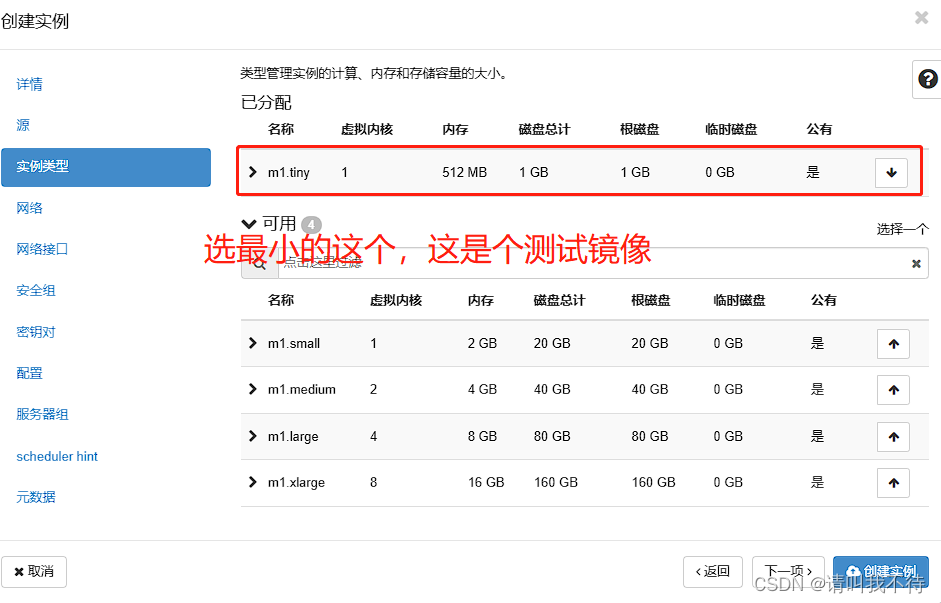Open the scheduler hint step
The height and width of the screenshot is (603, 941).
(56, 456)
